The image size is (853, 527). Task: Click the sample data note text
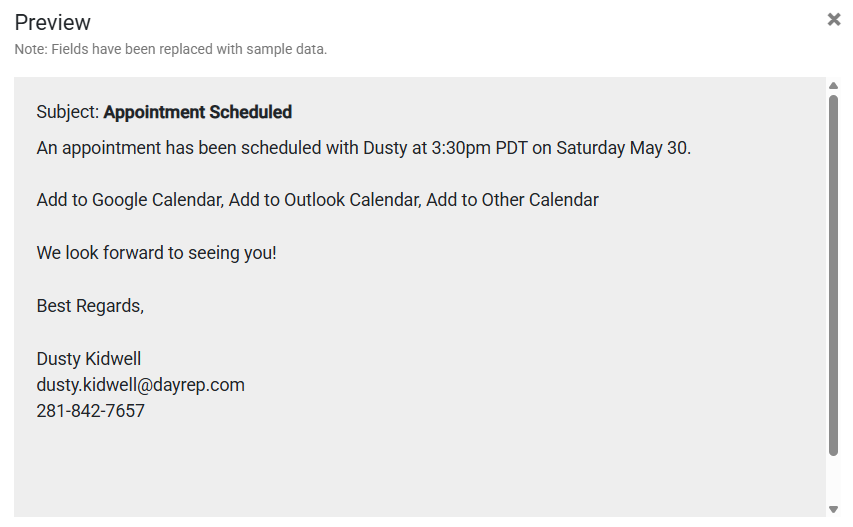171,49
